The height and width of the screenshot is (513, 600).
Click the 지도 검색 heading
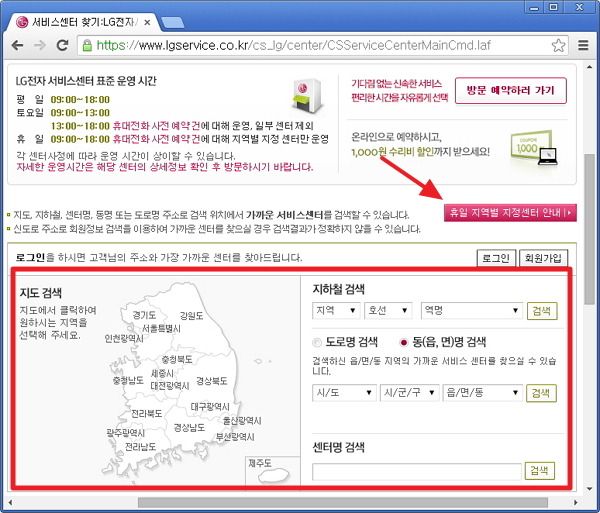[41, 293]
